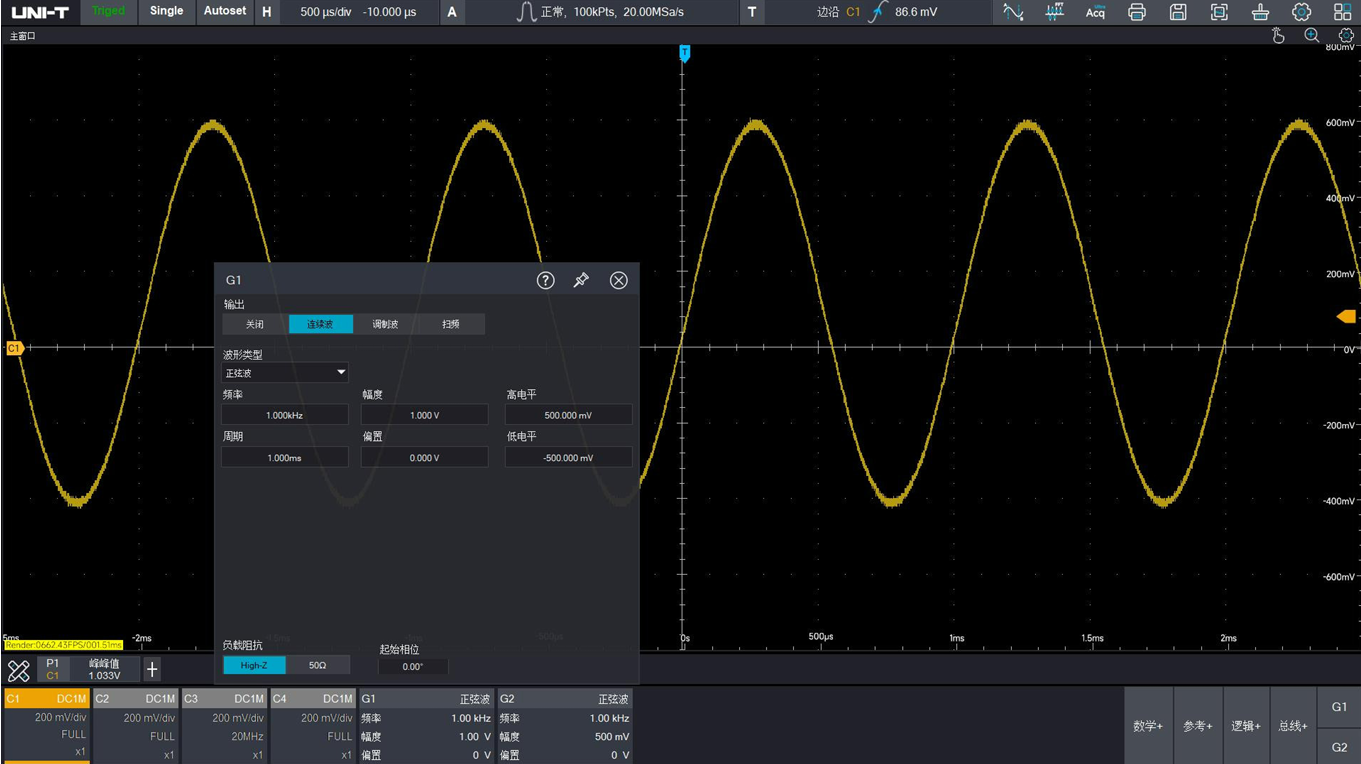
Task: Click the trigger position T marker
Action: (x=685, y=53)
